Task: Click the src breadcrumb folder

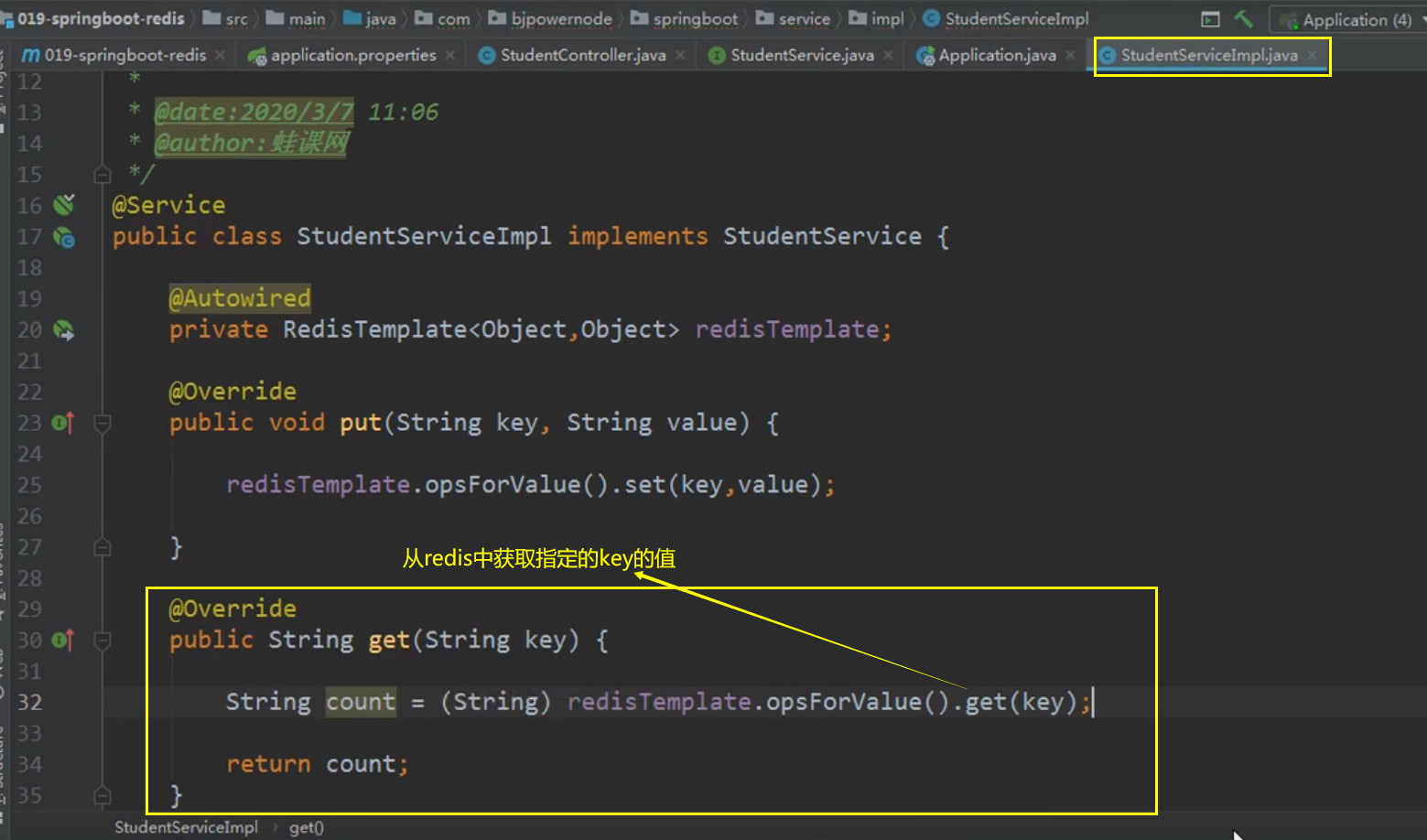Action: point(225,18)
